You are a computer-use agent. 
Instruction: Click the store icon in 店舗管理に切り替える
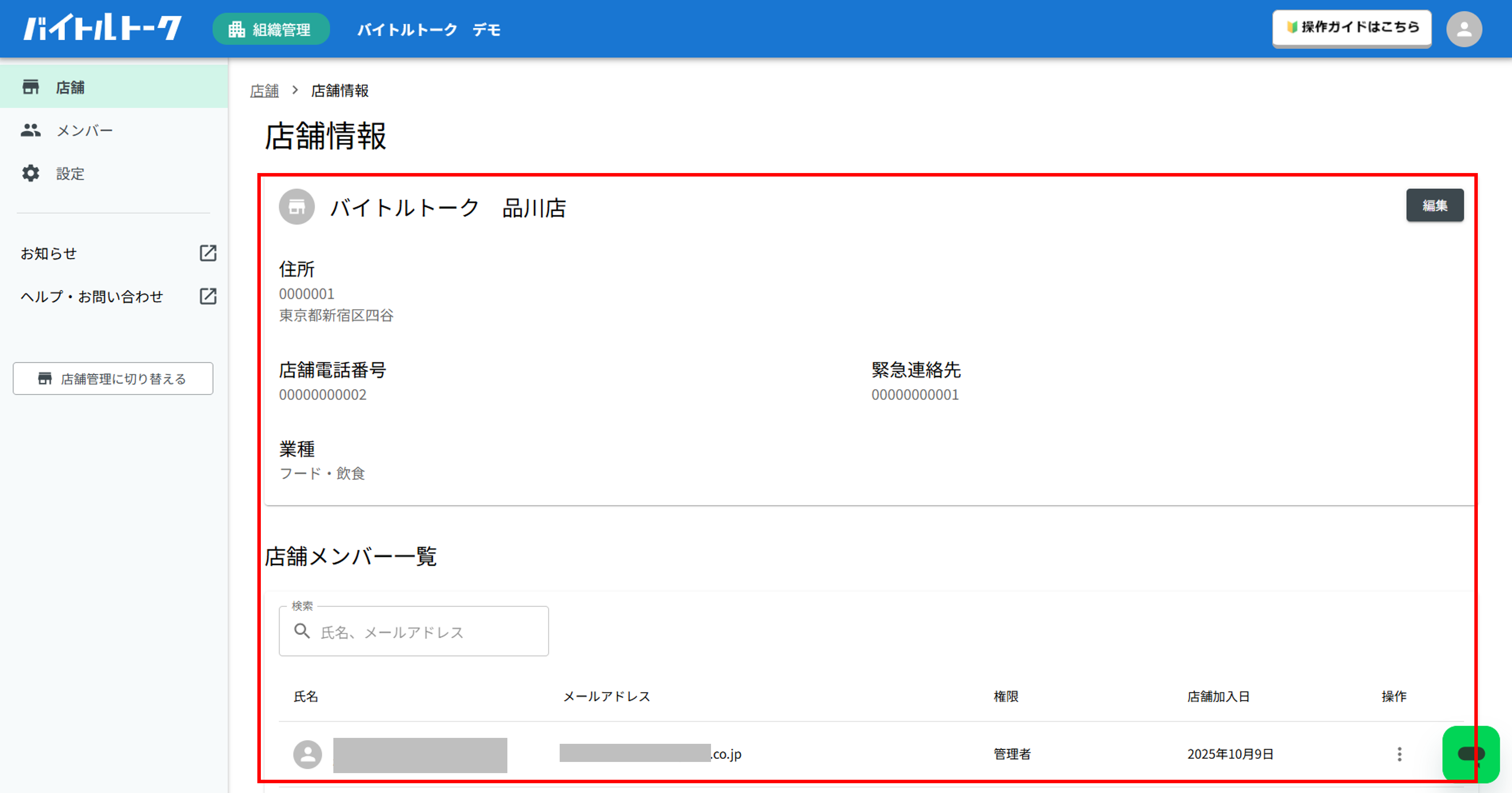pyautogui.click(x=45, y=378)
